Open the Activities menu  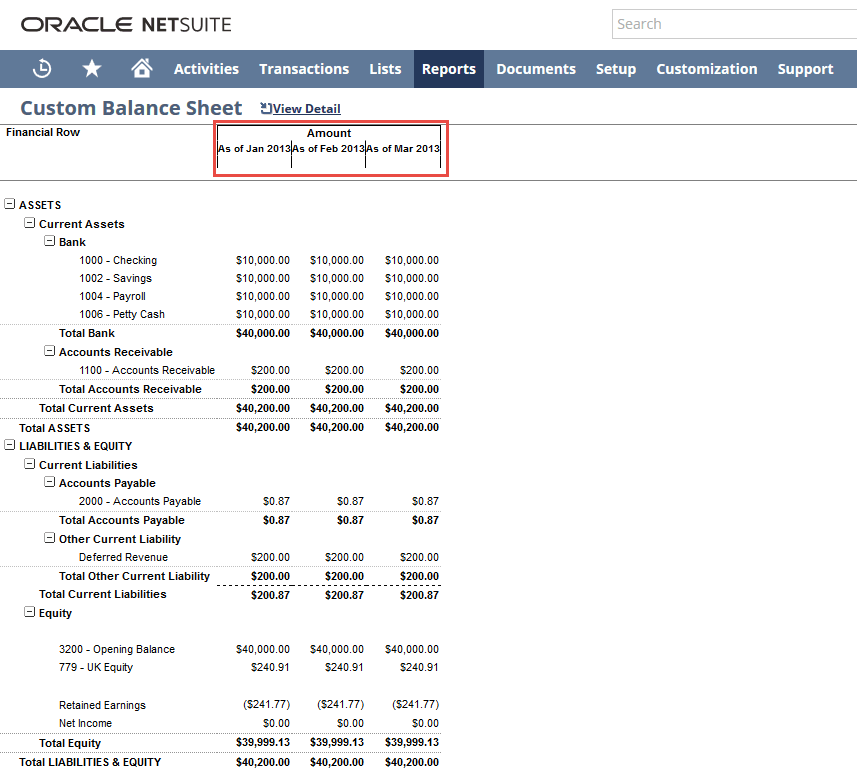click(206, 69)
